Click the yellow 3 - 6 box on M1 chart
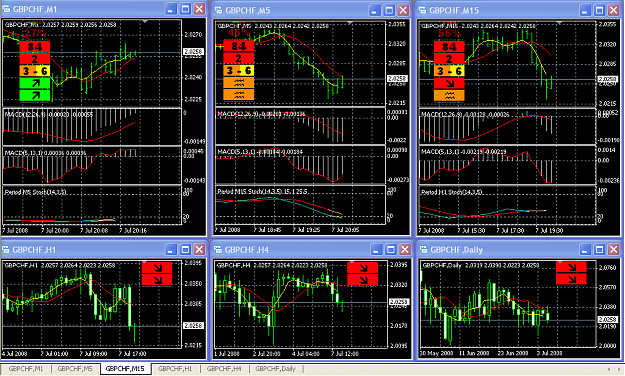 [x=35, y=71]
